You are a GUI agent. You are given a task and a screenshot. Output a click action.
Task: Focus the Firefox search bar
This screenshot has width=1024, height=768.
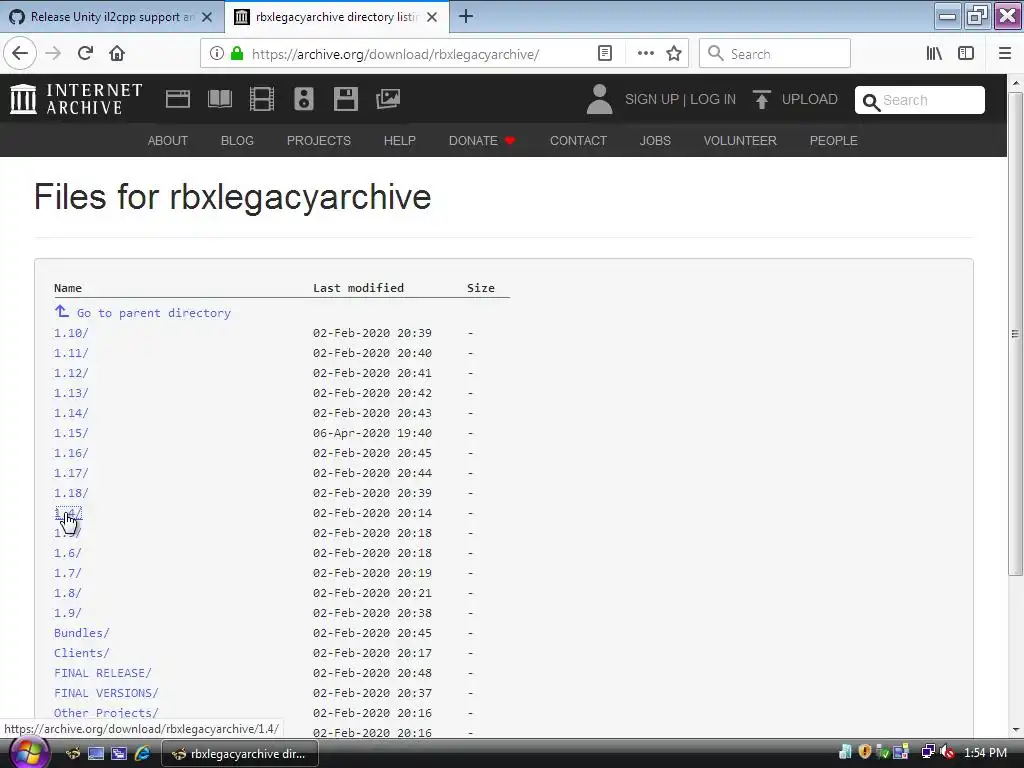tap(775, 54)
